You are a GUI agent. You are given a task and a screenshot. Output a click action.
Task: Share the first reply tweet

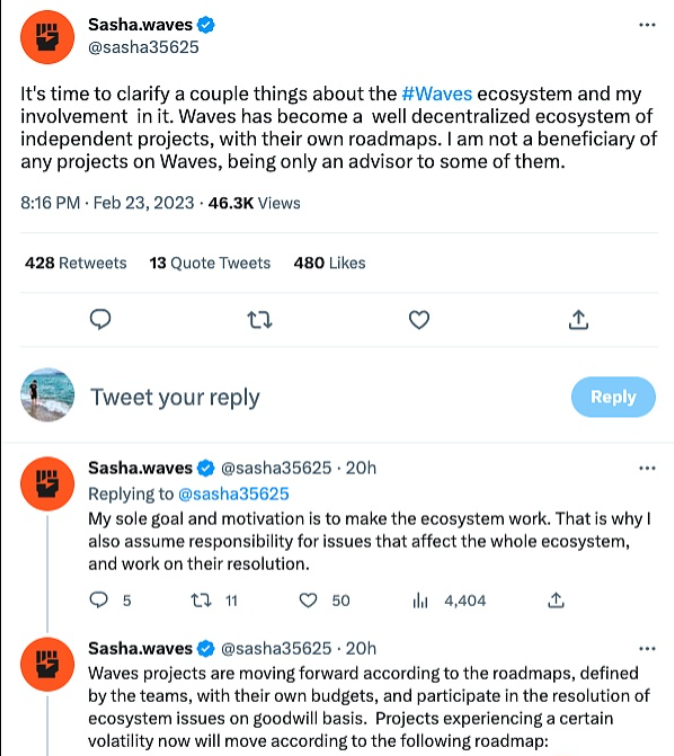(x=557, y=600)
